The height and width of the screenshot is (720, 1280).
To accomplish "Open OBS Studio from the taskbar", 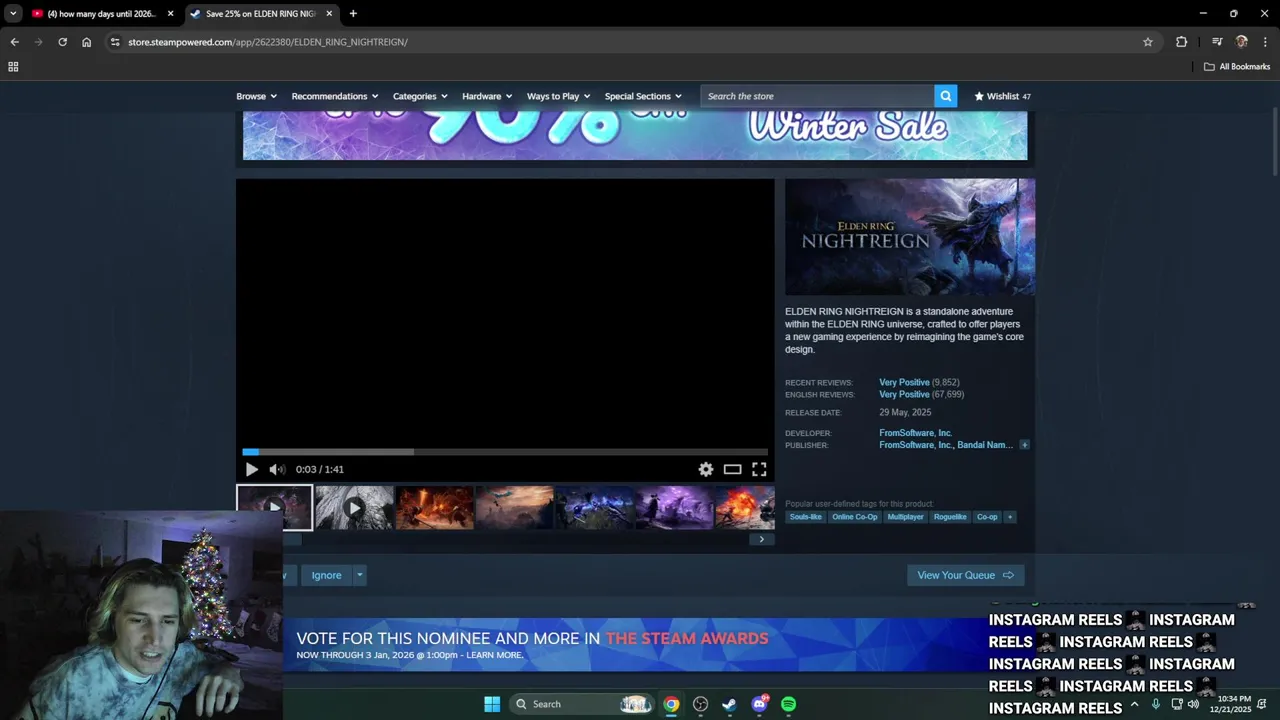I will [700, 704].
